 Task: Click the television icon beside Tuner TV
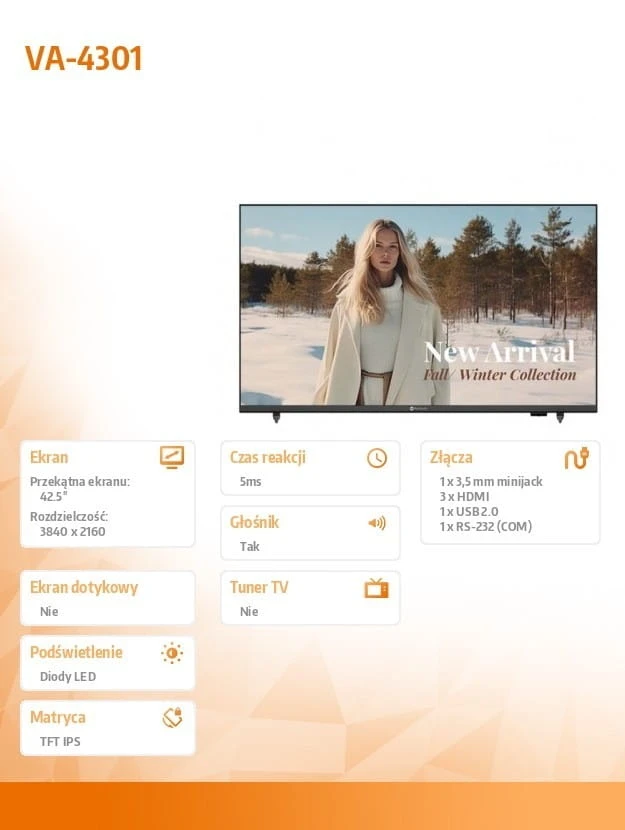[376, 588]
